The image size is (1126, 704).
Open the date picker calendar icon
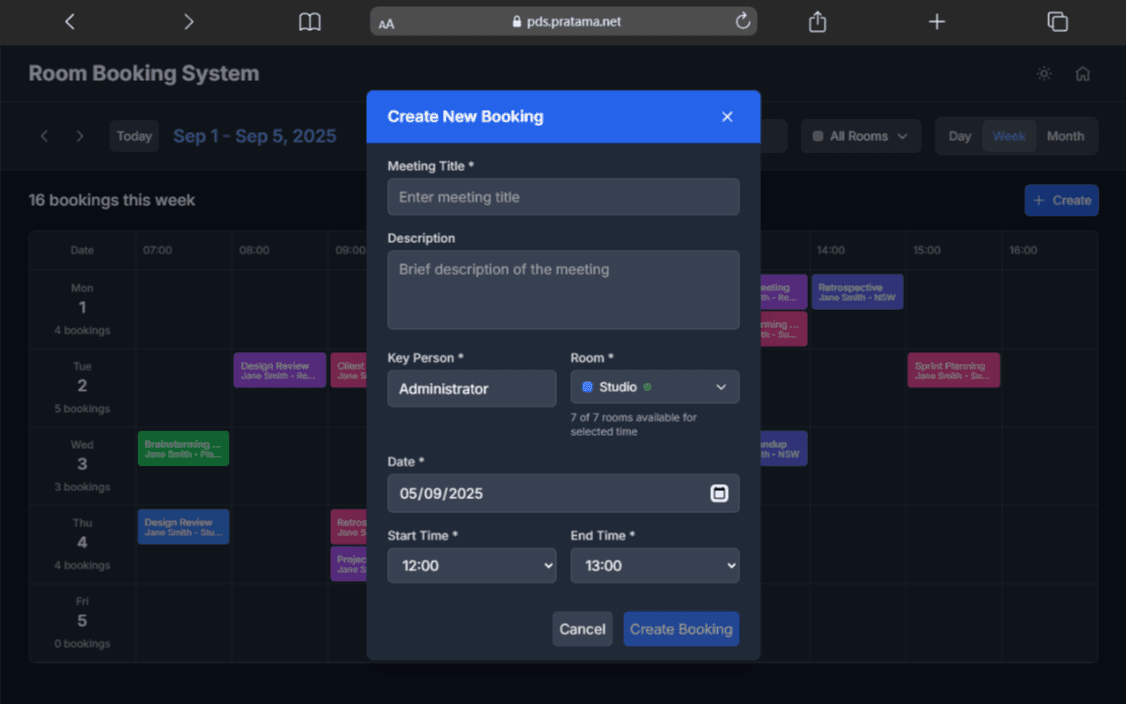coord(719,493)
